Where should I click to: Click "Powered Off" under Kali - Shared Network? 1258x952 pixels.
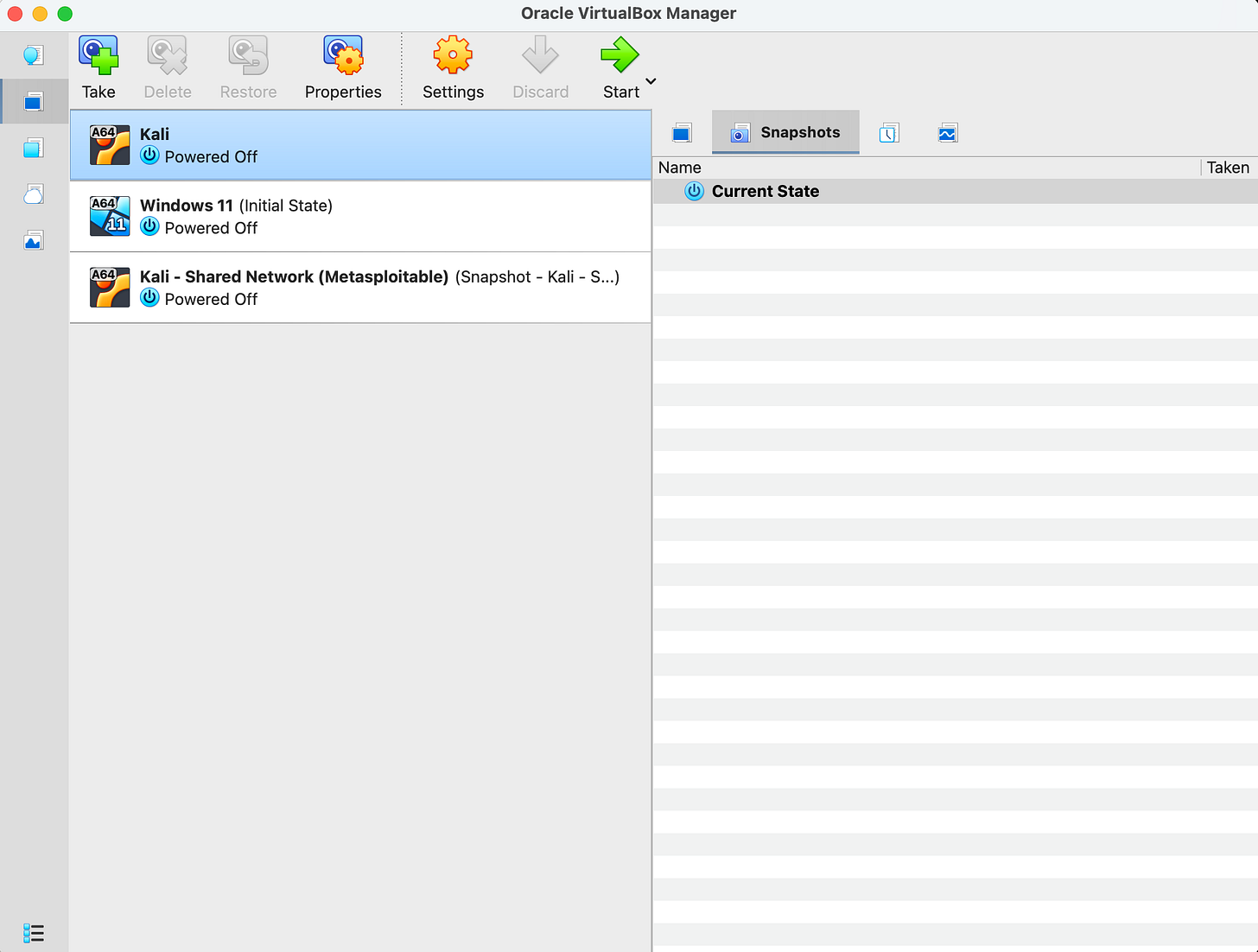tap(211, 299)
